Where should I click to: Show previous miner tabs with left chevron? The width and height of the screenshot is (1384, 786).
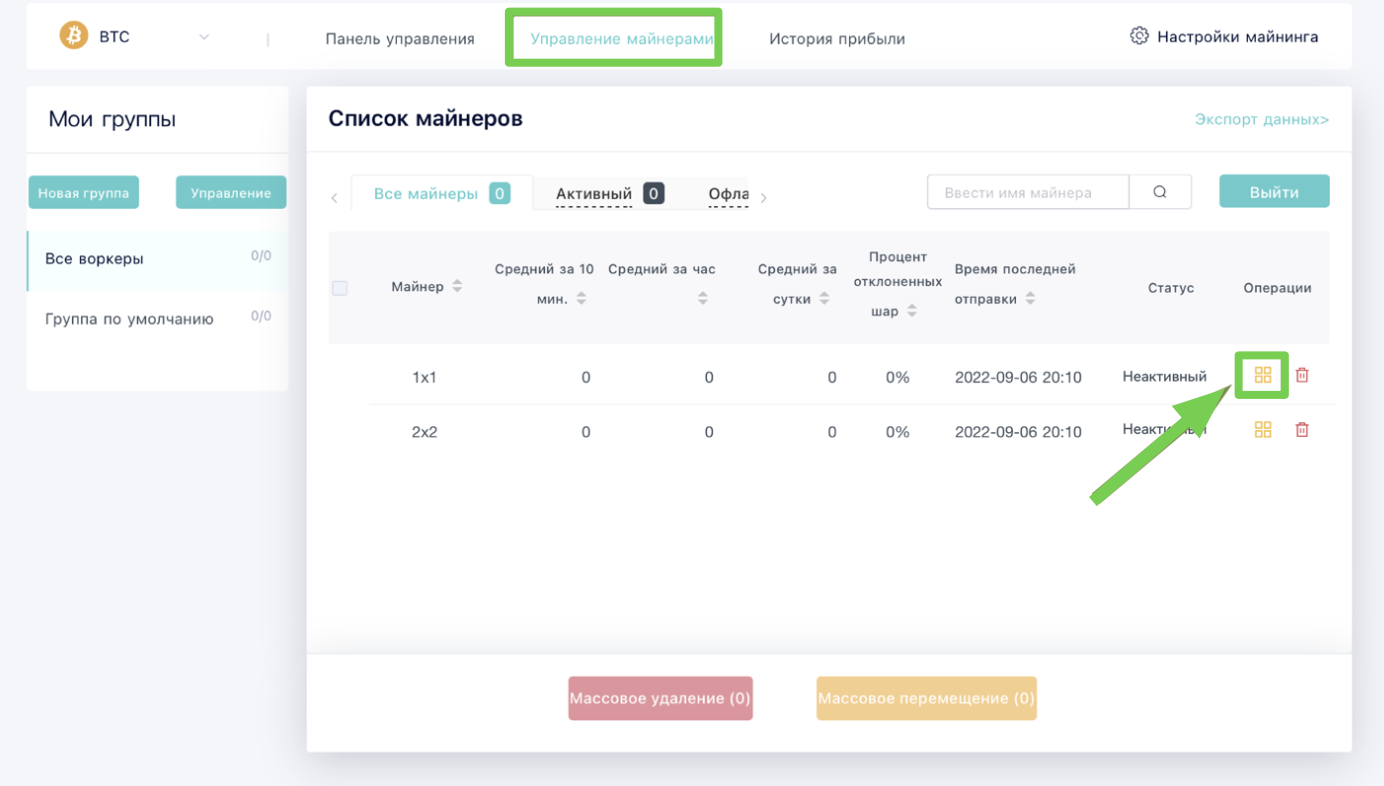click(334, 198)
